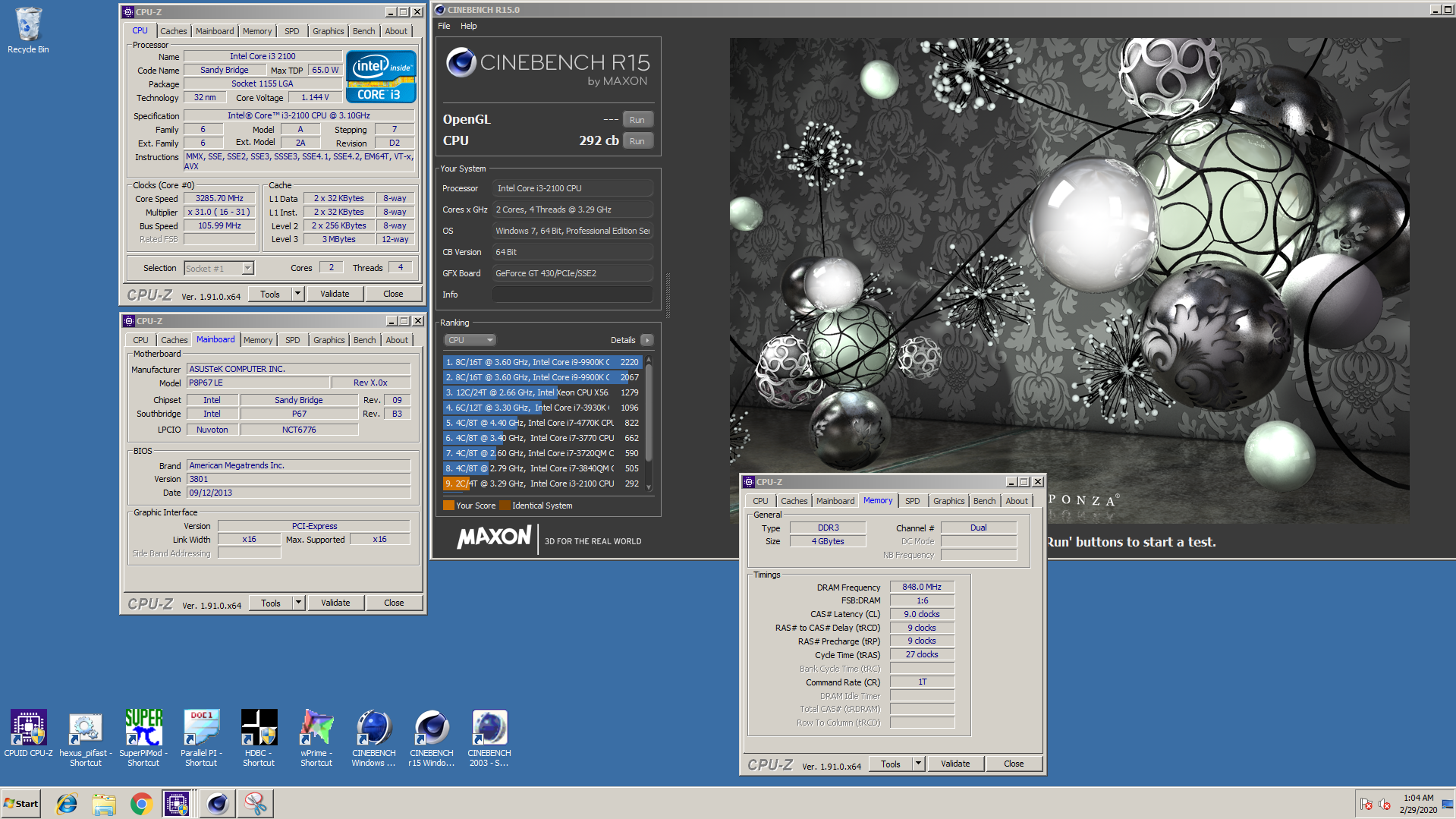Click the Info field in Your System
The image size is (1456, 819).
coord(573,295)
